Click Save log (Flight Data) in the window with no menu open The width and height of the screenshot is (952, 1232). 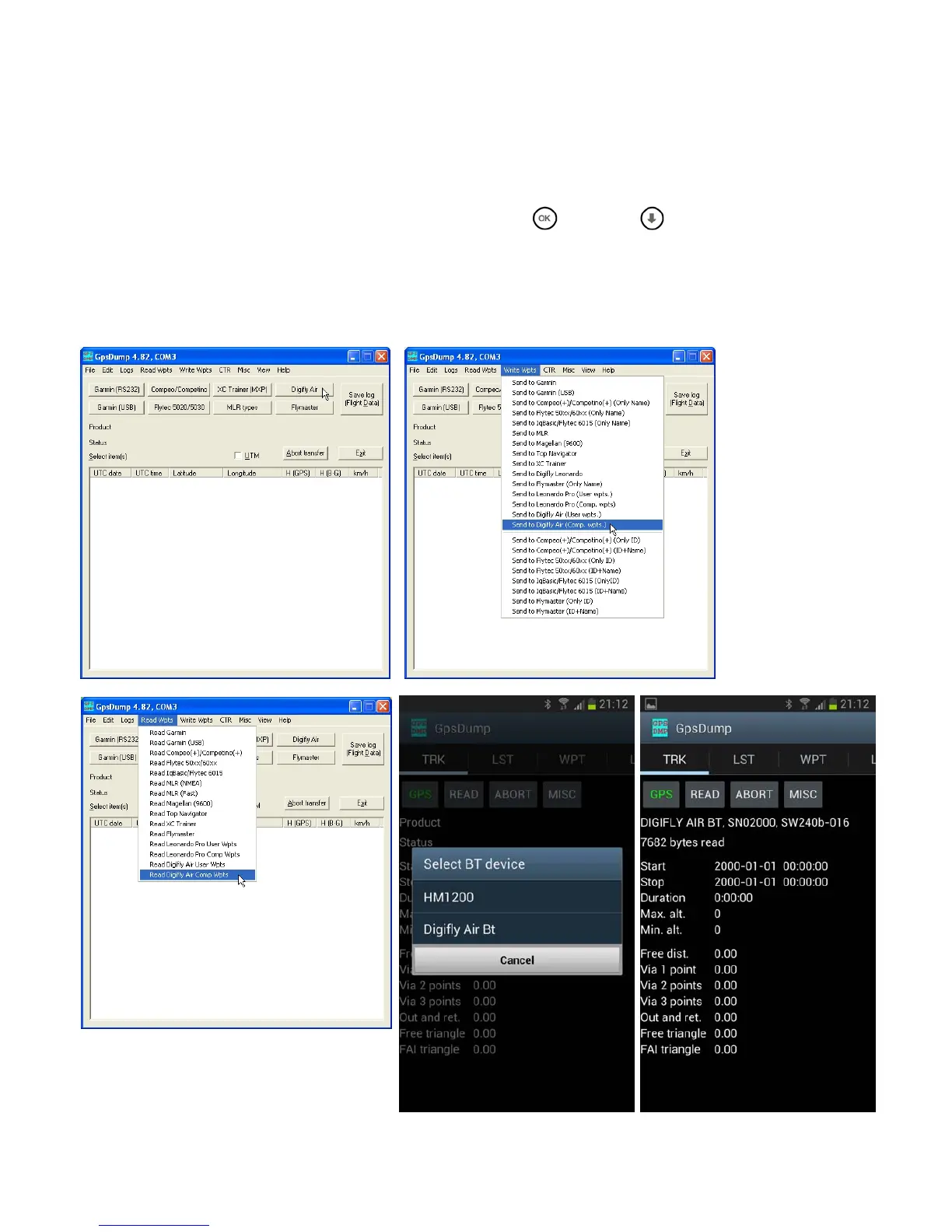tap(362, 399)
